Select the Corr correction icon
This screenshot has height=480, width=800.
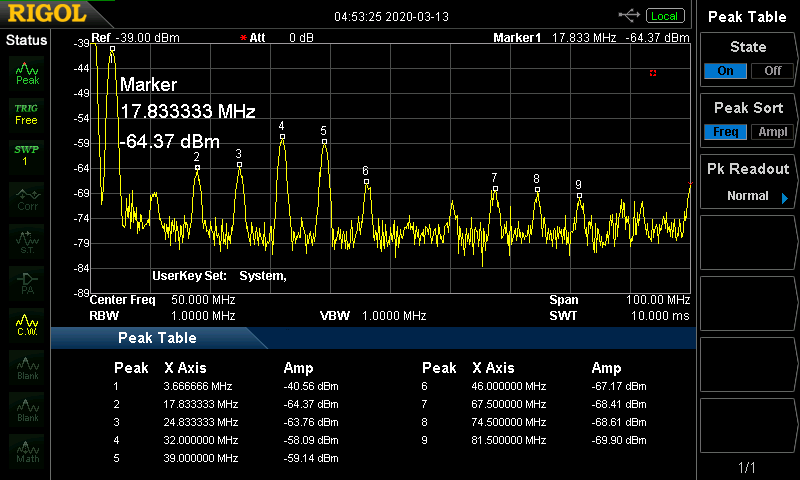[27, 200]
